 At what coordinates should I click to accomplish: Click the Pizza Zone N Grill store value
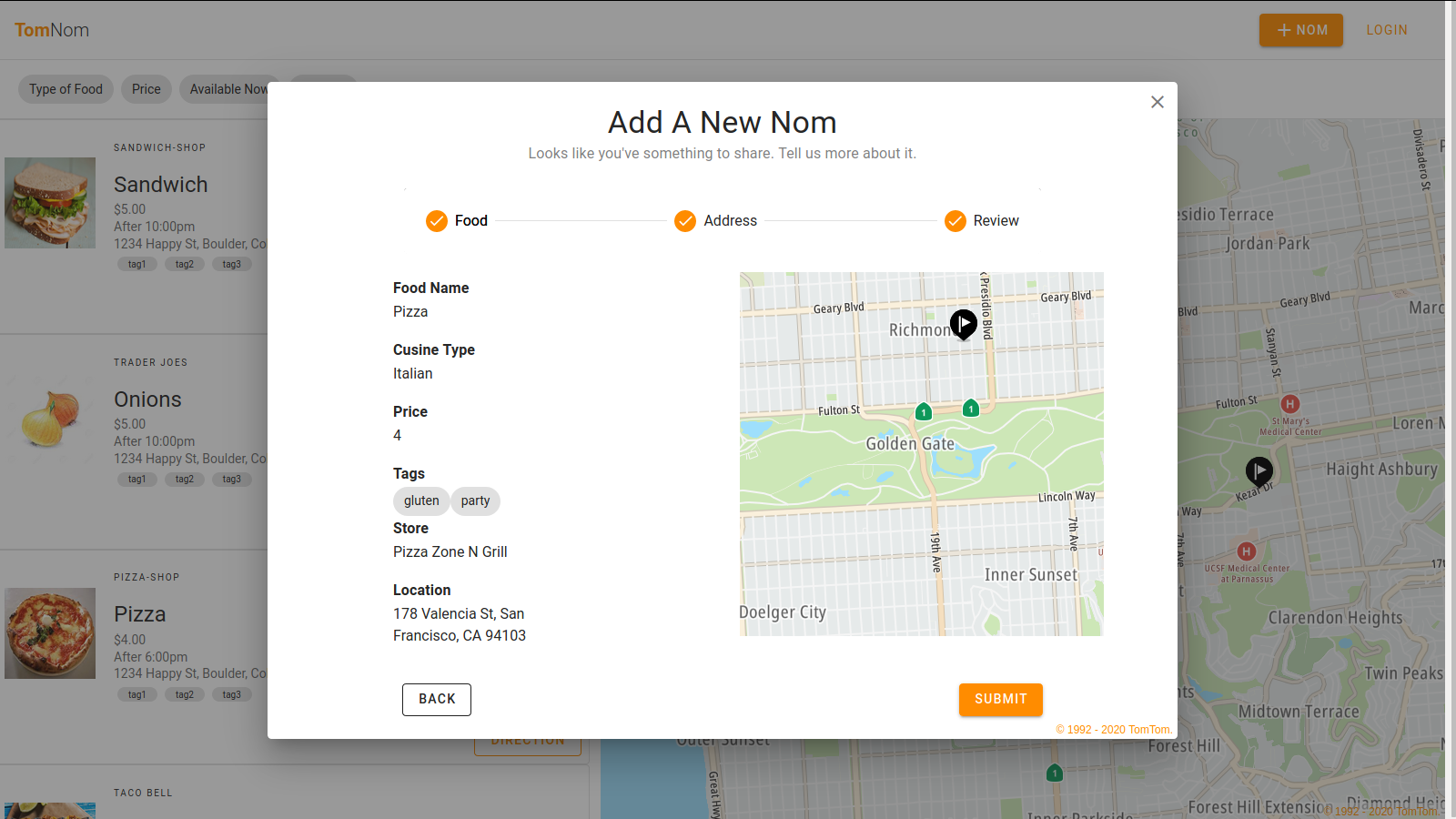click(x=450, y=552)
